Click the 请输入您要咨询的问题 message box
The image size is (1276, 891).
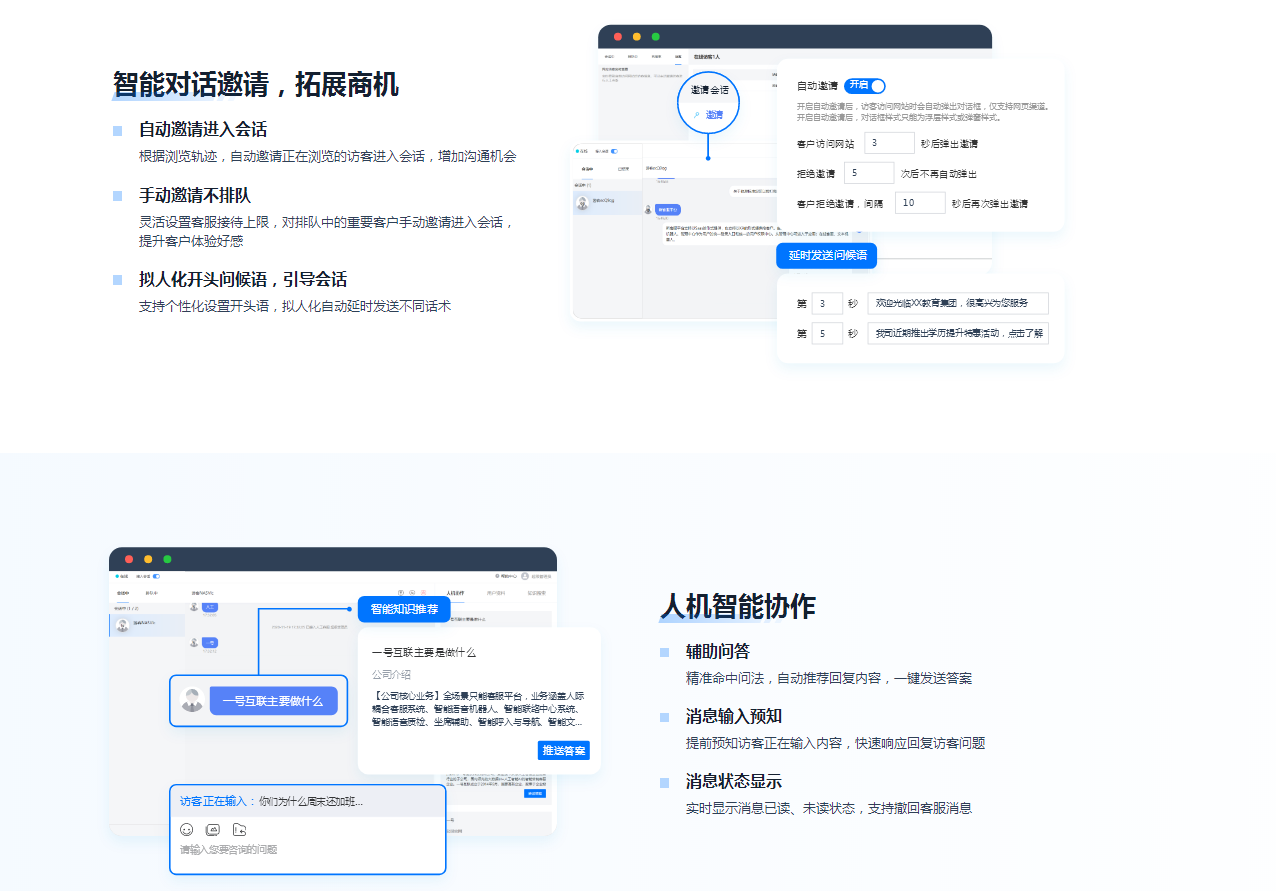pos(300,850)
